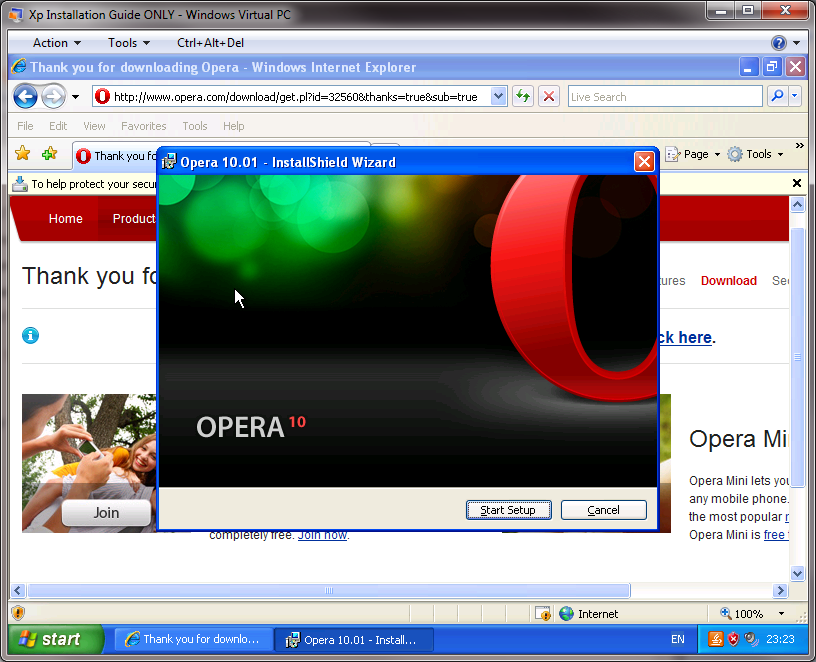Click the Start Setup button
This screenshot has height=662, width=816.
point(508,510)
